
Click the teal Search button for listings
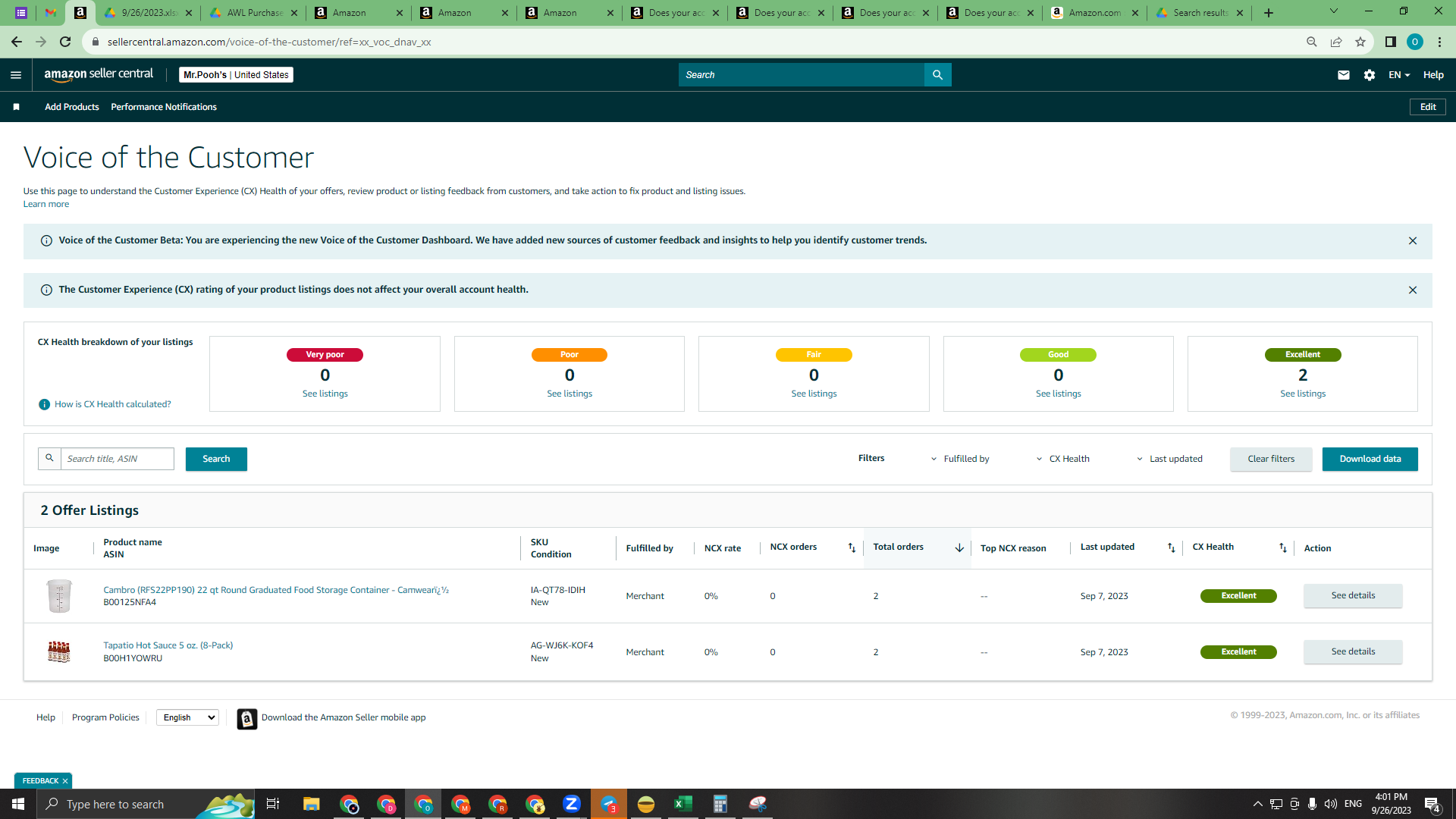(x=216, y=459)
